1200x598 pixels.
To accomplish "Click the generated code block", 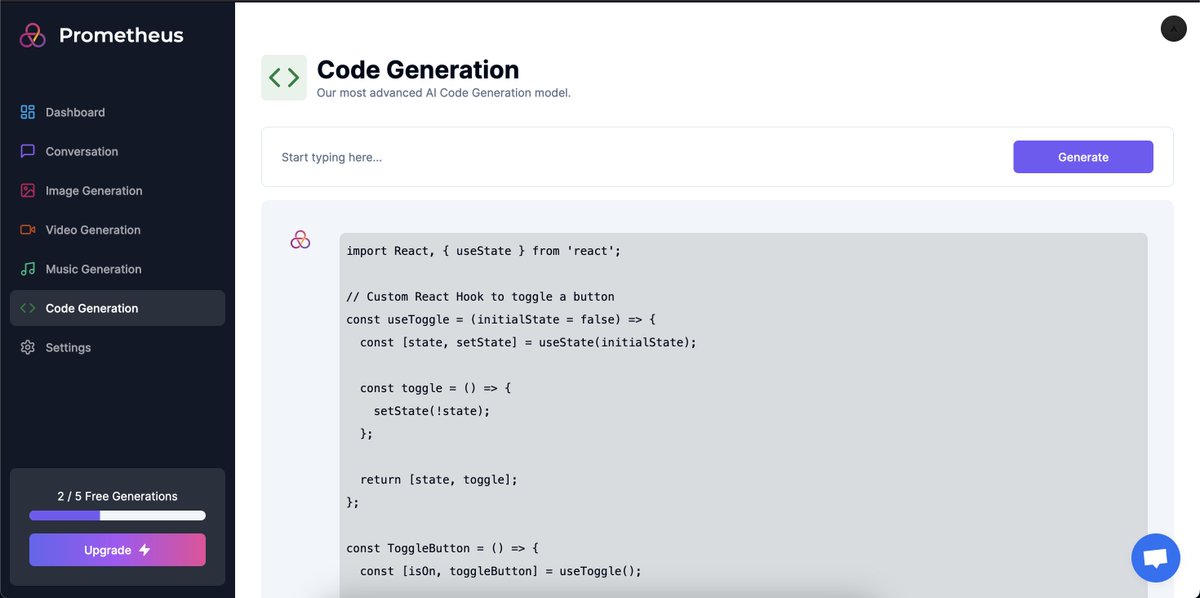I will 743,415.
